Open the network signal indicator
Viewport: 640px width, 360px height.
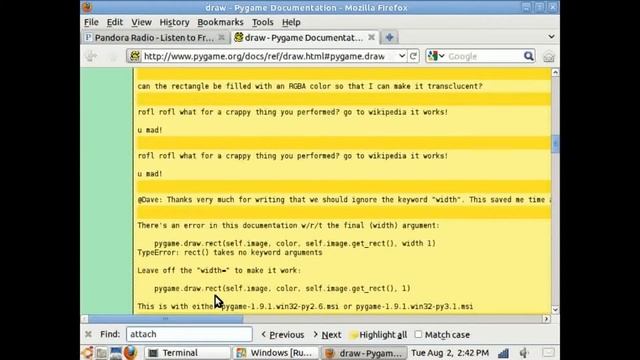pos(504,353)
